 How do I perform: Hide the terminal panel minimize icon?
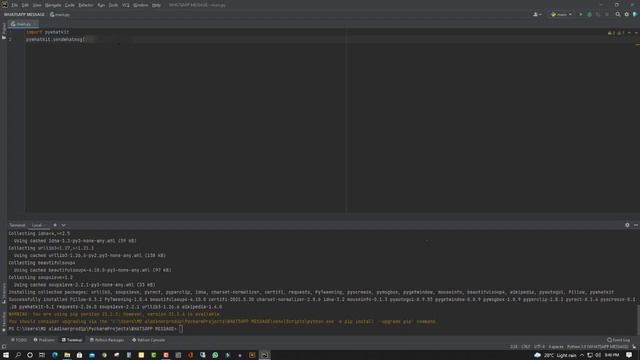point(636,225)
